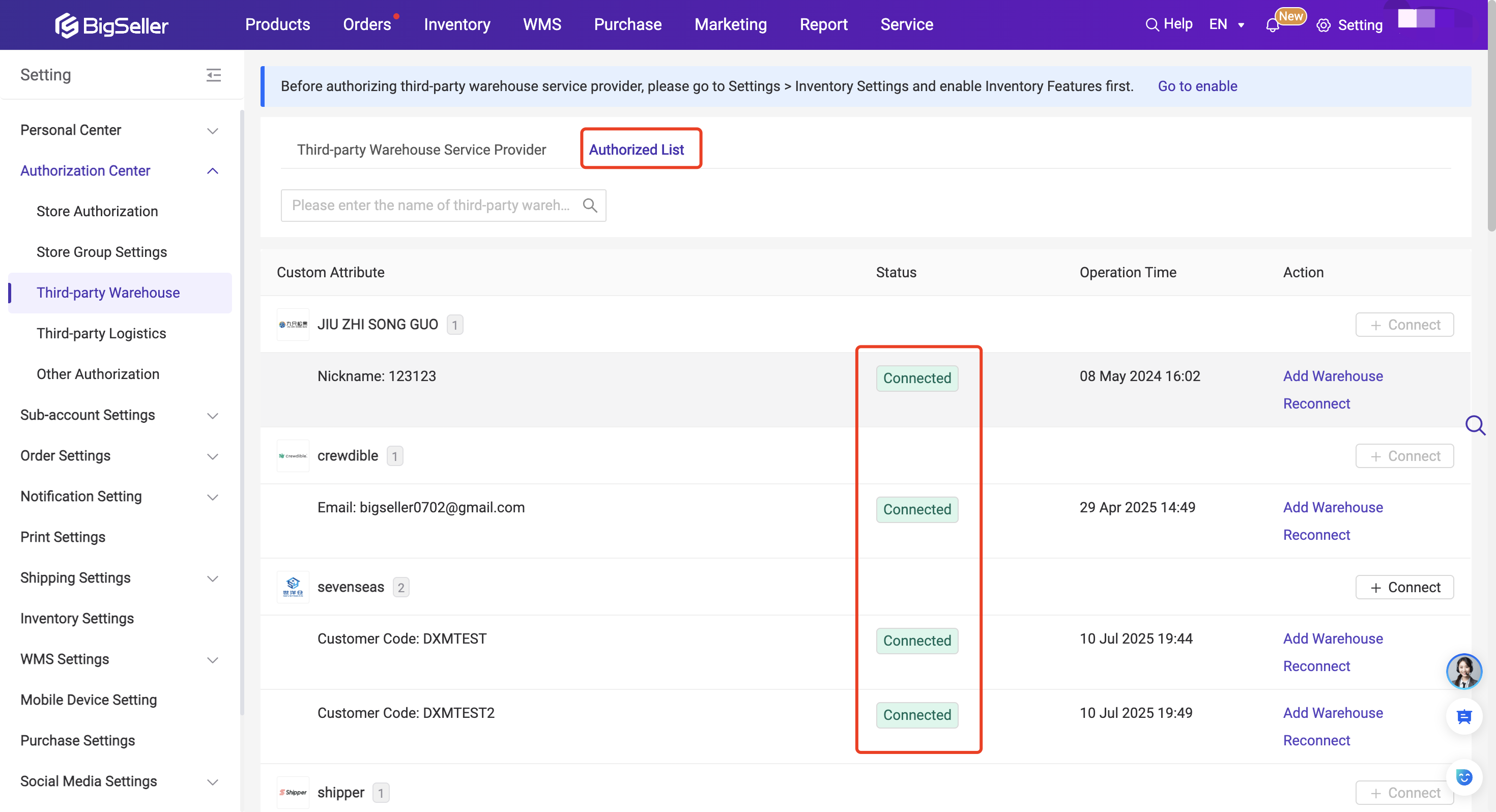Click Connect for JIU ZHI SONG GUO
The image size is (1496, 812).
(1404, 325)
